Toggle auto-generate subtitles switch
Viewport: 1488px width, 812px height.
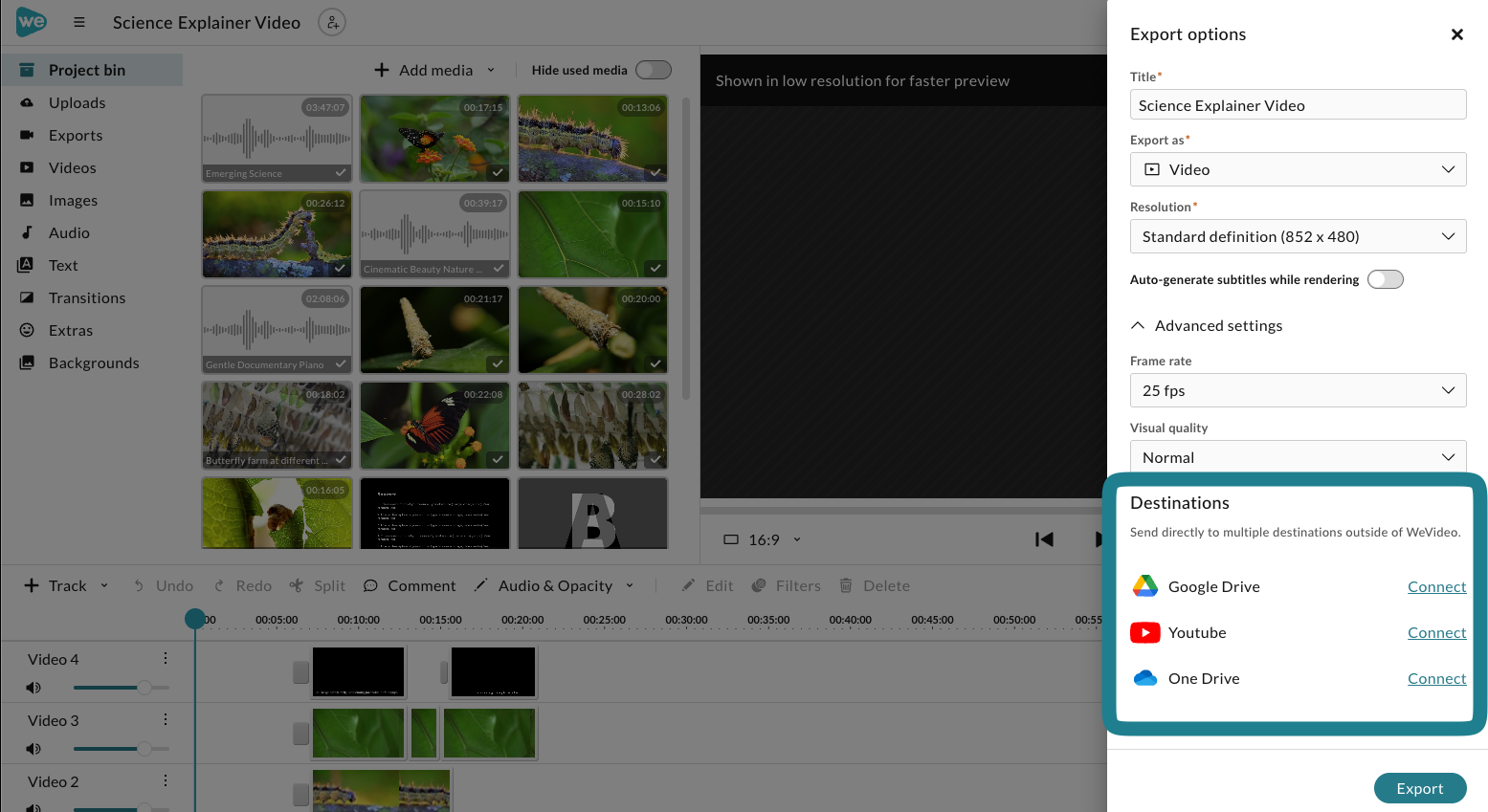pyautogui.click(x=1385, y=279)
